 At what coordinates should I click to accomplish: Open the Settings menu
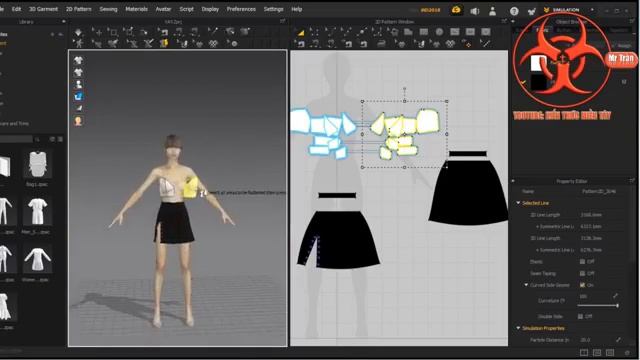[273, 9]
